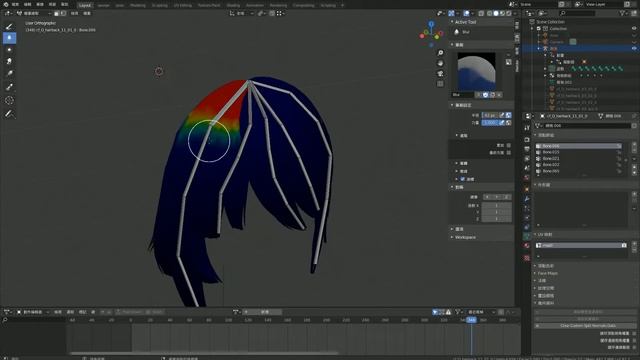
Task: Select the Smear weight tool
Action: tap(9, 61)
